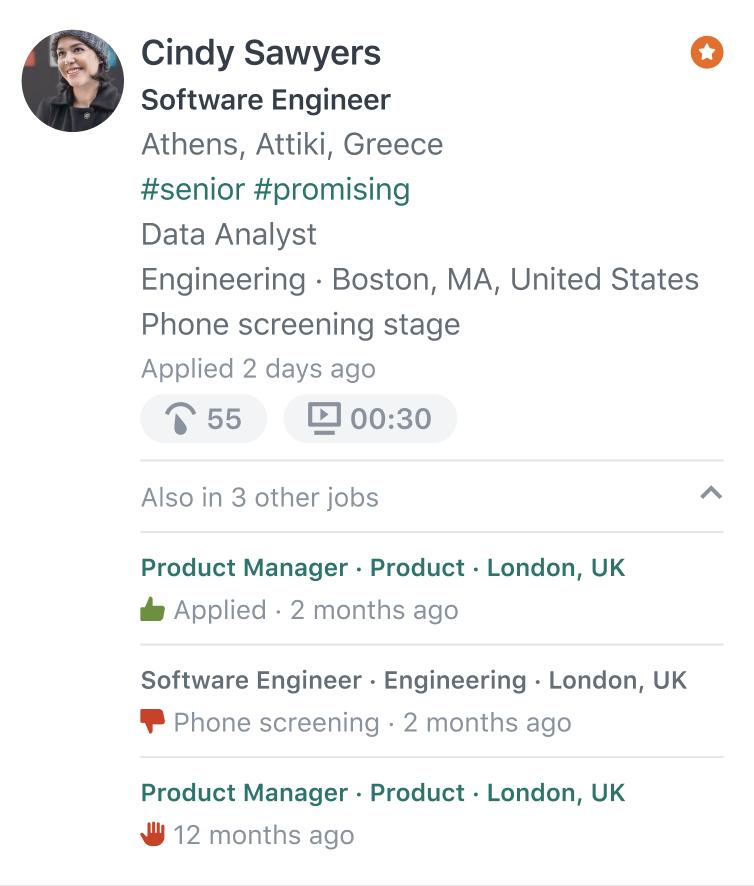
Task: Click the Phone screening stage text
Action: pyautogui.click(x=300, y=325)
